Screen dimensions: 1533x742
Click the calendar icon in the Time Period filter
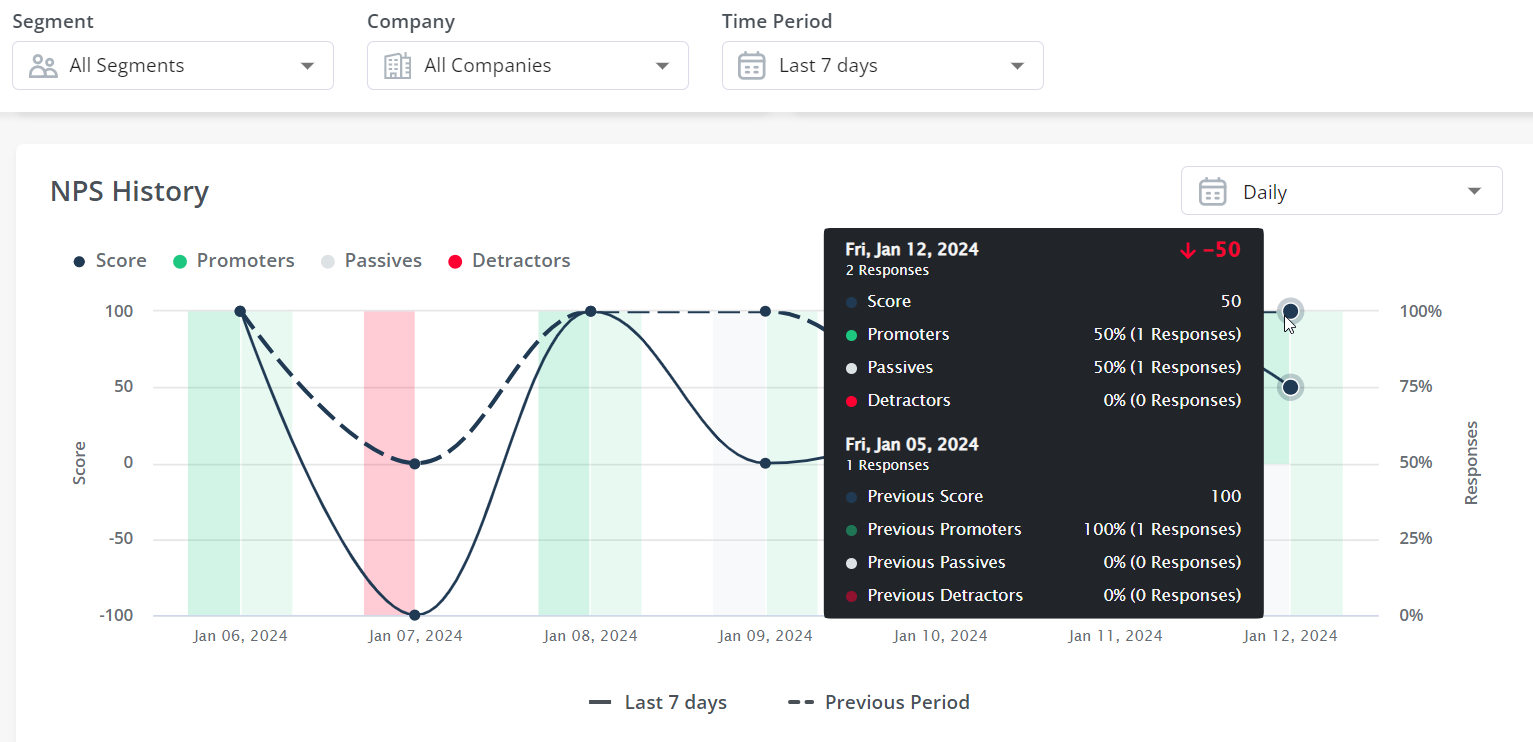tap(751, 64)
